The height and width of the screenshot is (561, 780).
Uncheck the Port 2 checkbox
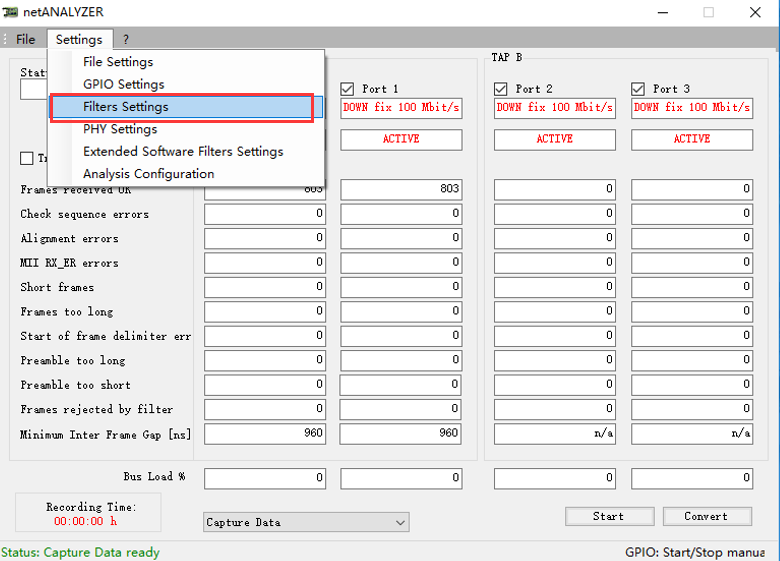click(500, 89)
